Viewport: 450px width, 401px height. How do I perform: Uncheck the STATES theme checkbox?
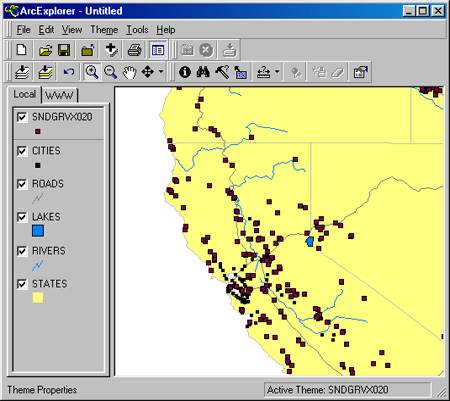(x=22, y=284)
